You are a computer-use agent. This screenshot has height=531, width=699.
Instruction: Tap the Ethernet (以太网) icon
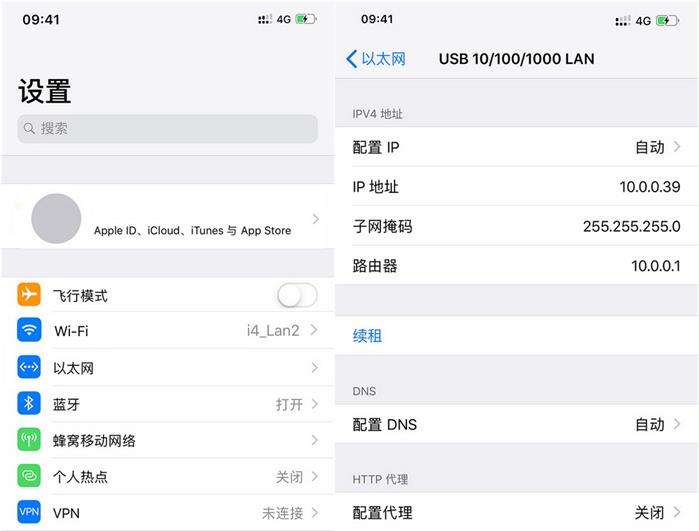[29, 367]
